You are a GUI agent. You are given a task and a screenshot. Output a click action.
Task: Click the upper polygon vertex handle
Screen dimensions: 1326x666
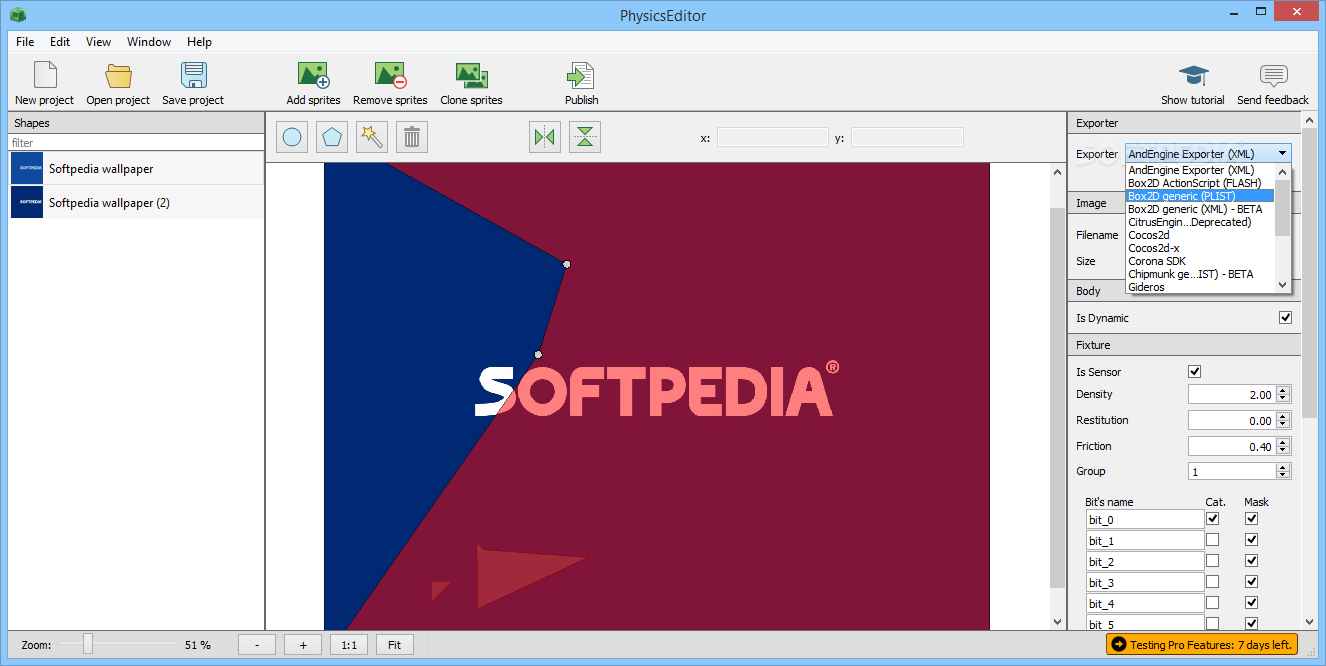(567, 264)
